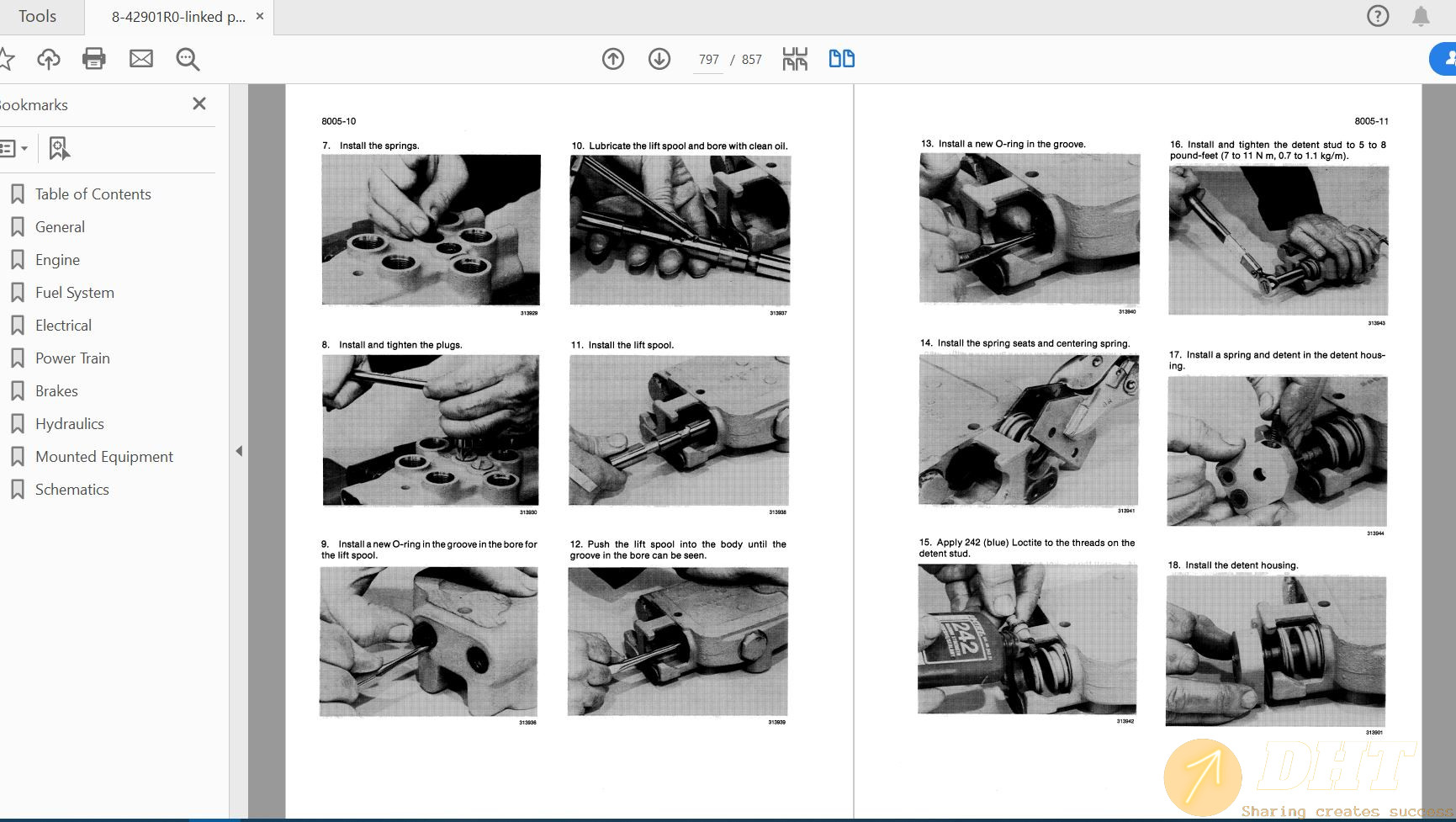Click the page number field showing 797

708,60
